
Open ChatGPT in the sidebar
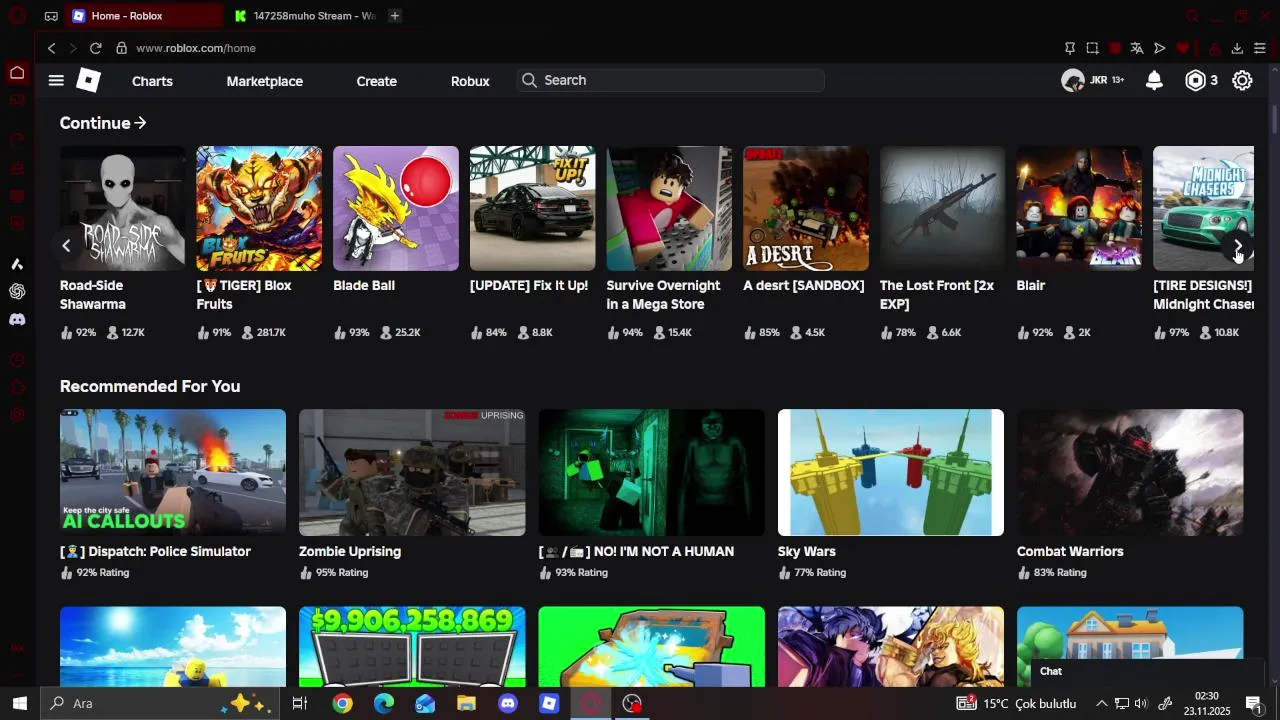[17, 292]
